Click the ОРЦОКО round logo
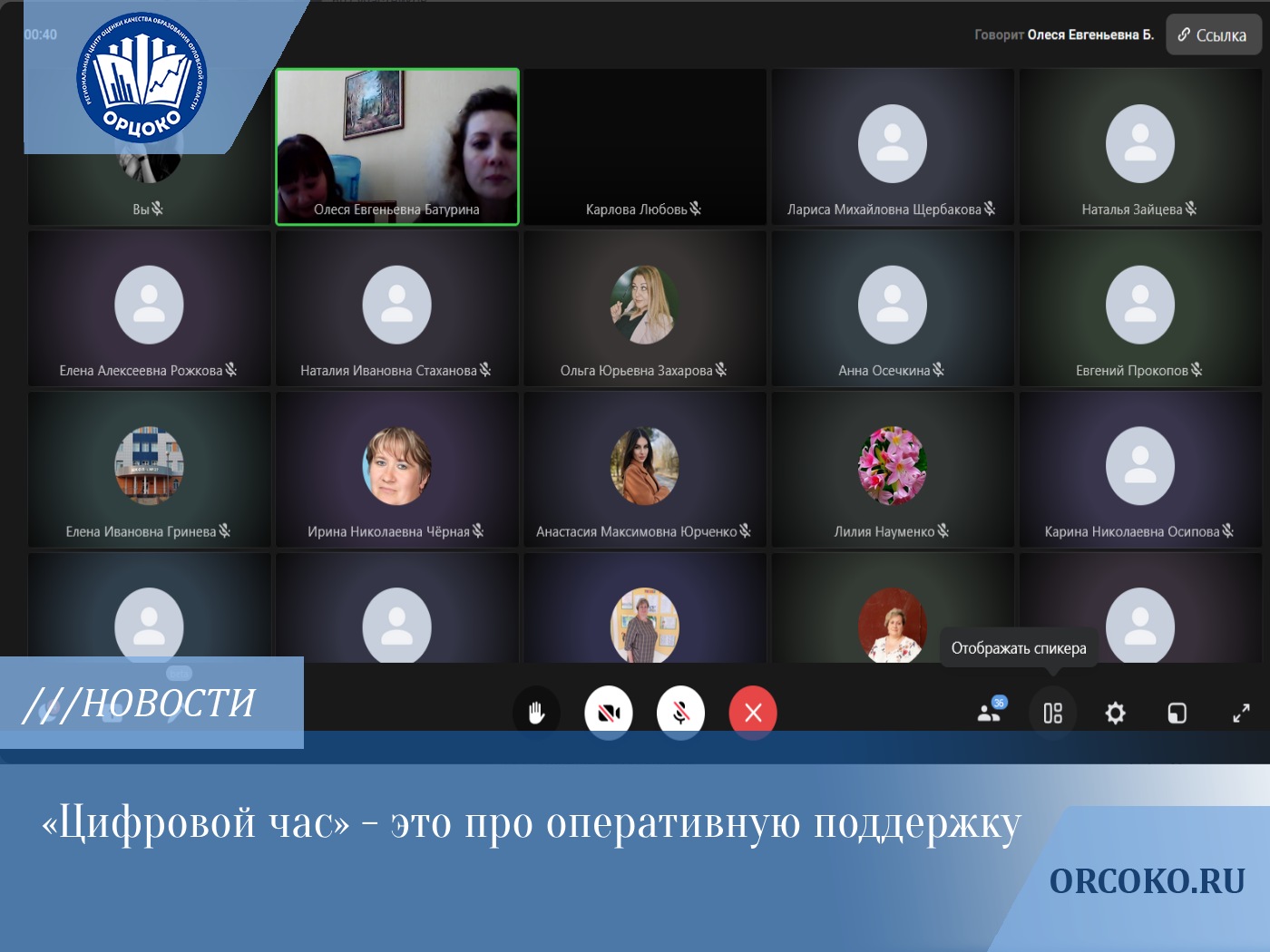 [142, 78]
